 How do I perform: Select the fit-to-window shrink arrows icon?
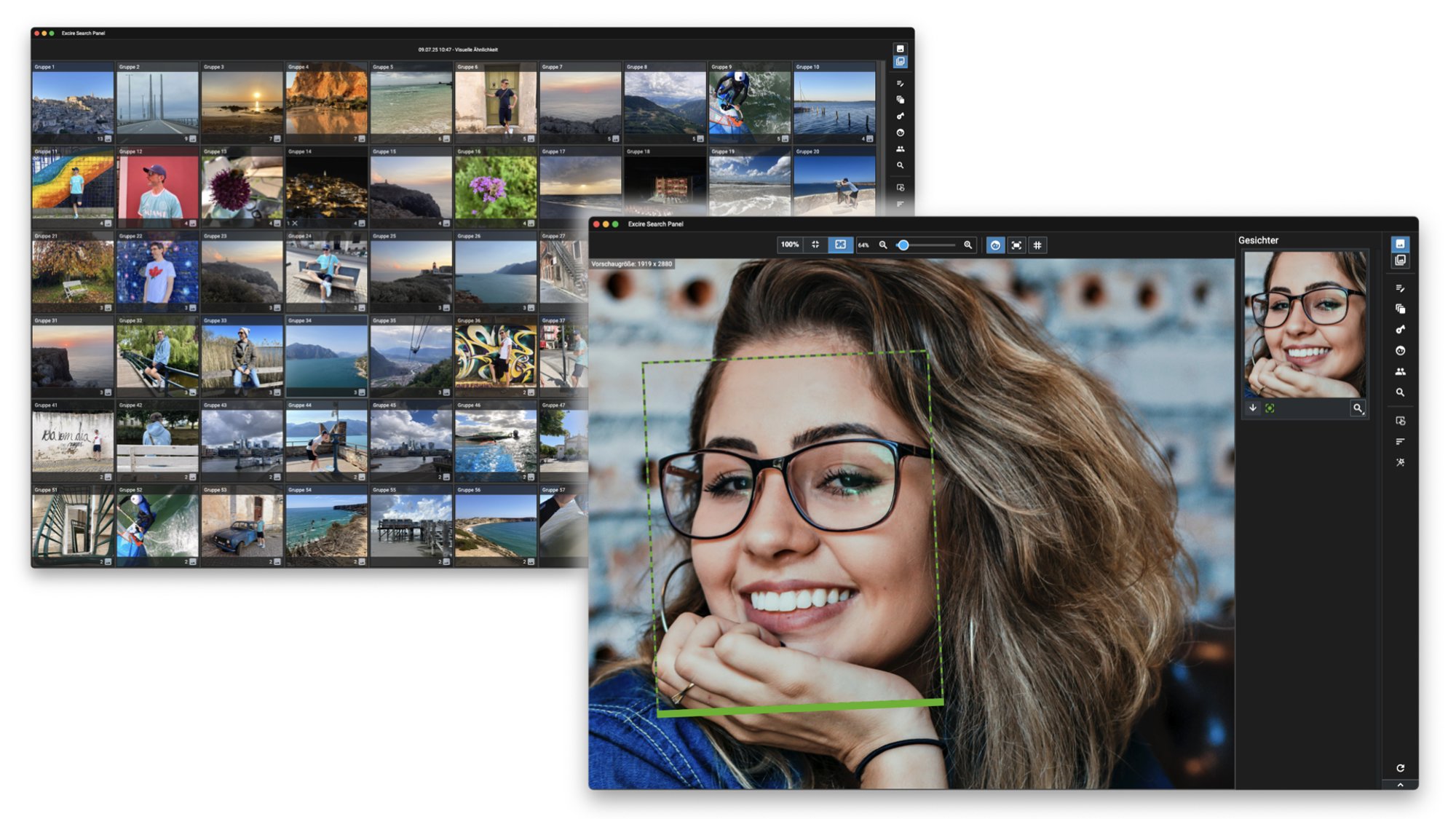pos(815,245)
